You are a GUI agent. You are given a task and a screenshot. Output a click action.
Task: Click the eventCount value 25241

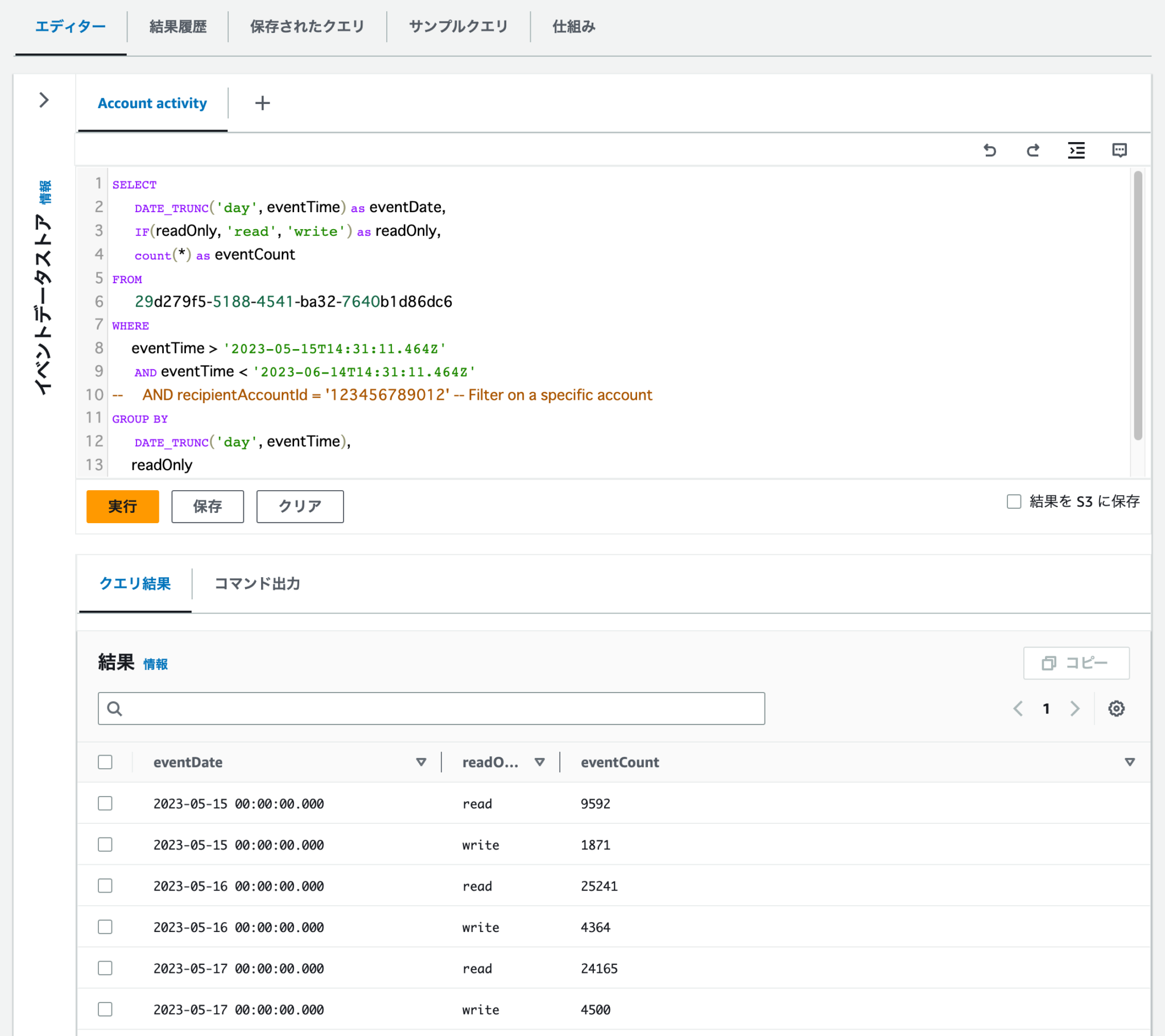click(599, 886)
